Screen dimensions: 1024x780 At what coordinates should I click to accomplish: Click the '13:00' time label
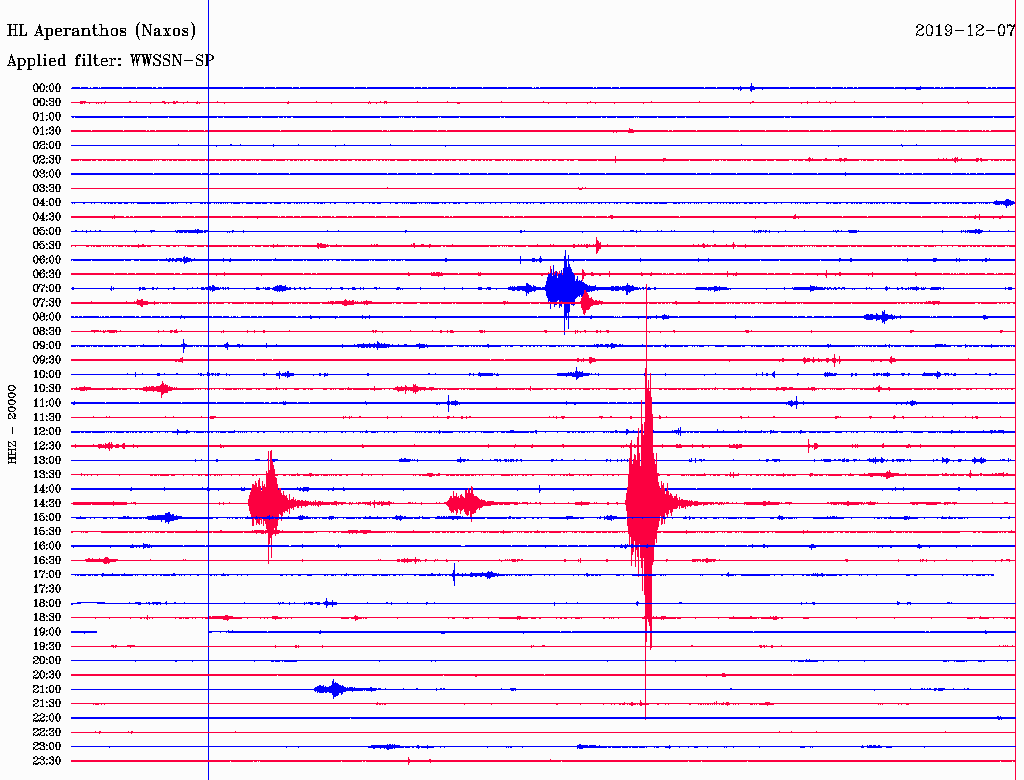(47, 461)
